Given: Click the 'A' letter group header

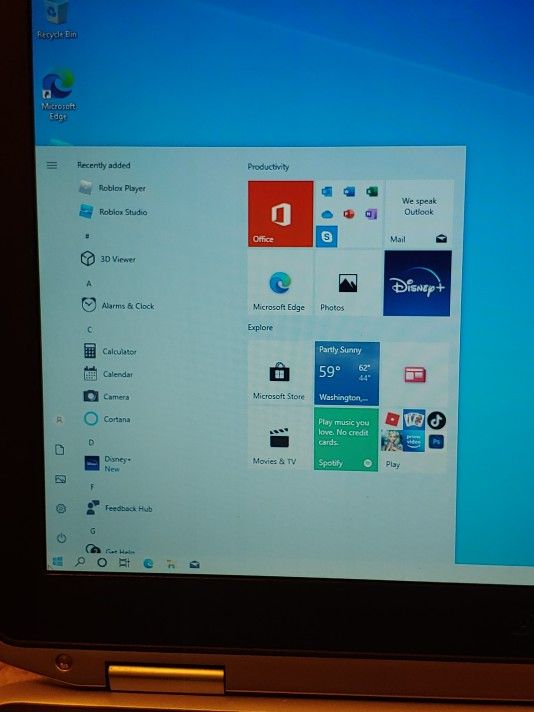Looking at the screenshot, I should (89, 283).
